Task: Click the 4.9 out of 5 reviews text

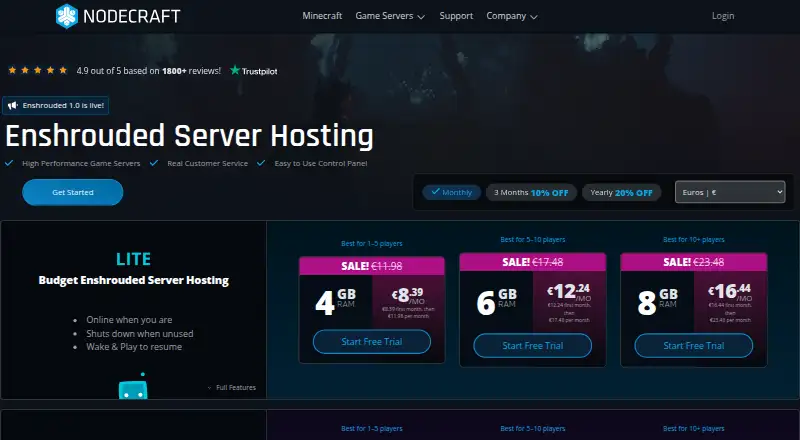Action: pyautogui.click(x=148, y=71)
